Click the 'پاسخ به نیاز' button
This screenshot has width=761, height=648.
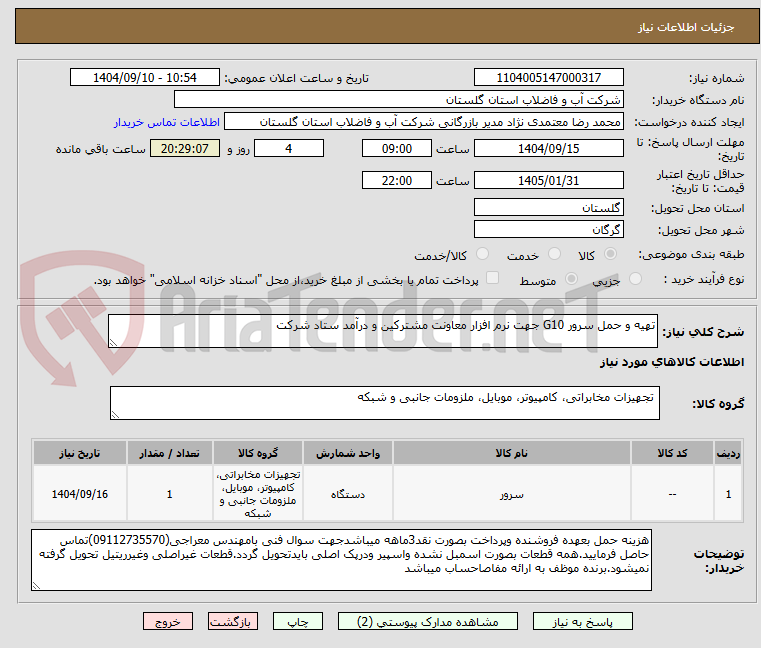click(582, 621)
